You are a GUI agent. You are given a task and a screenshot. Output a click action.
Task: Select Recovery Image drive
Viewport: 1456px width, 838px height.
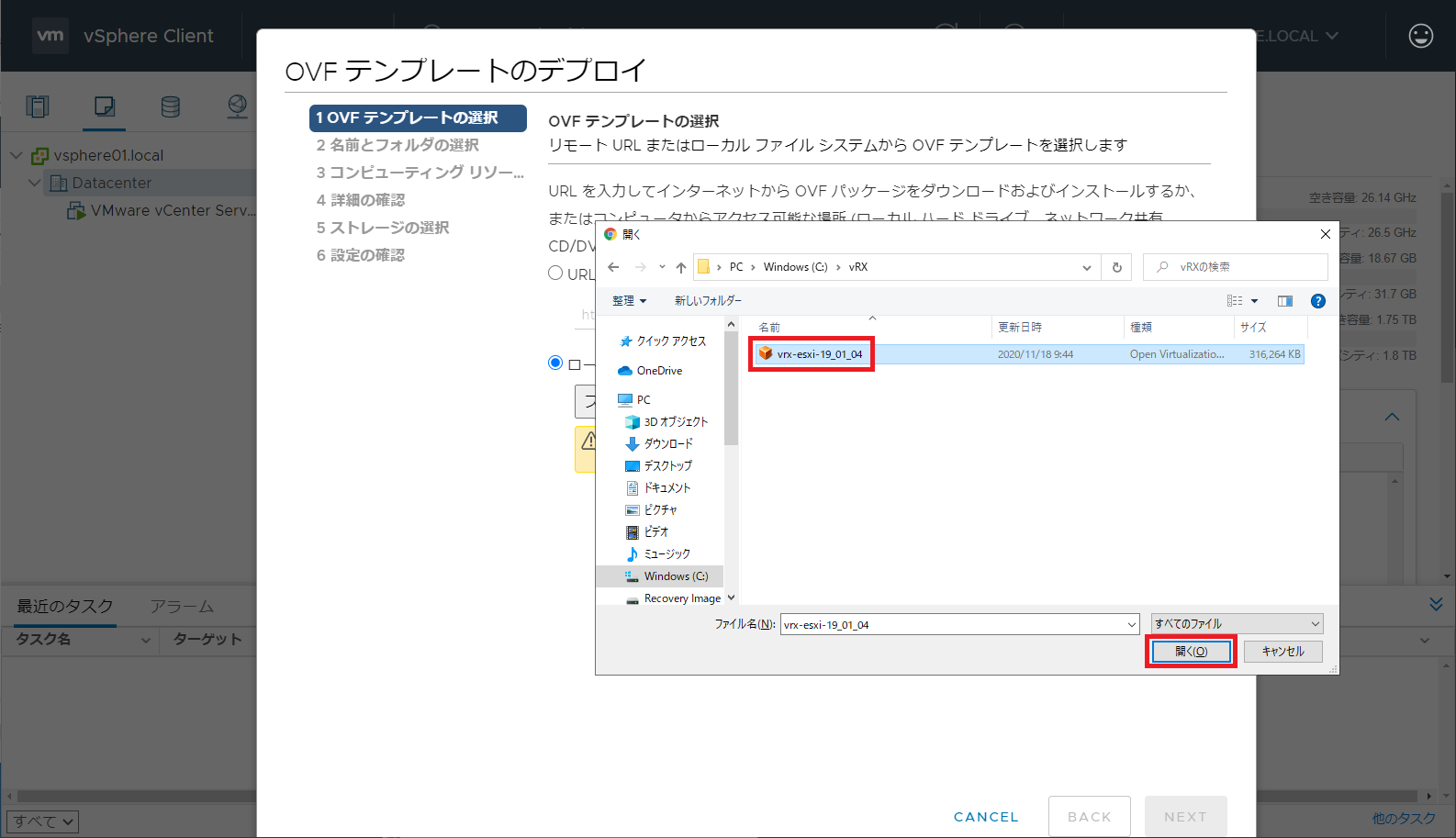tap(673, 598)
